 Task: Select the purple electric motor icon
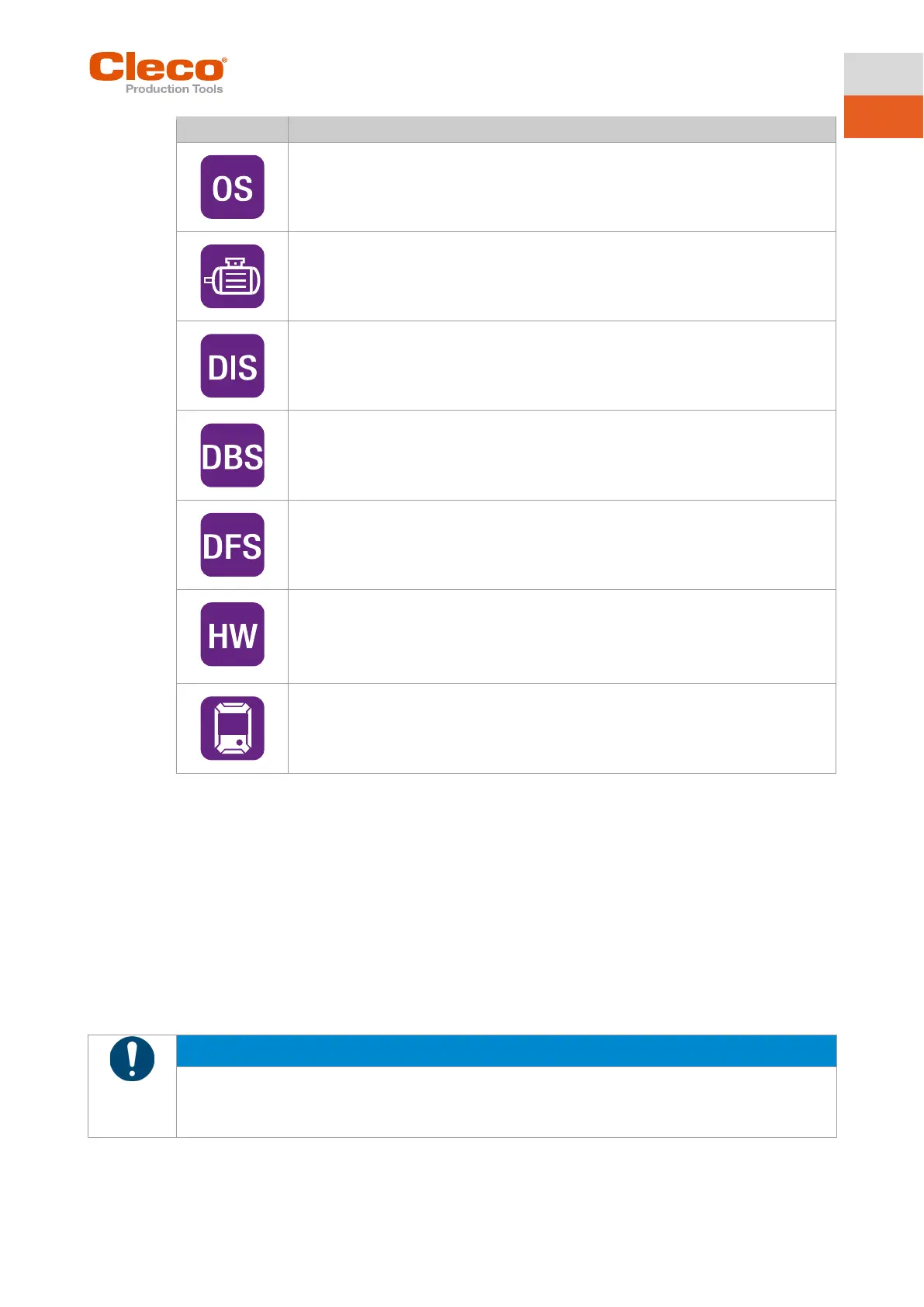click(x=232, y=276)
